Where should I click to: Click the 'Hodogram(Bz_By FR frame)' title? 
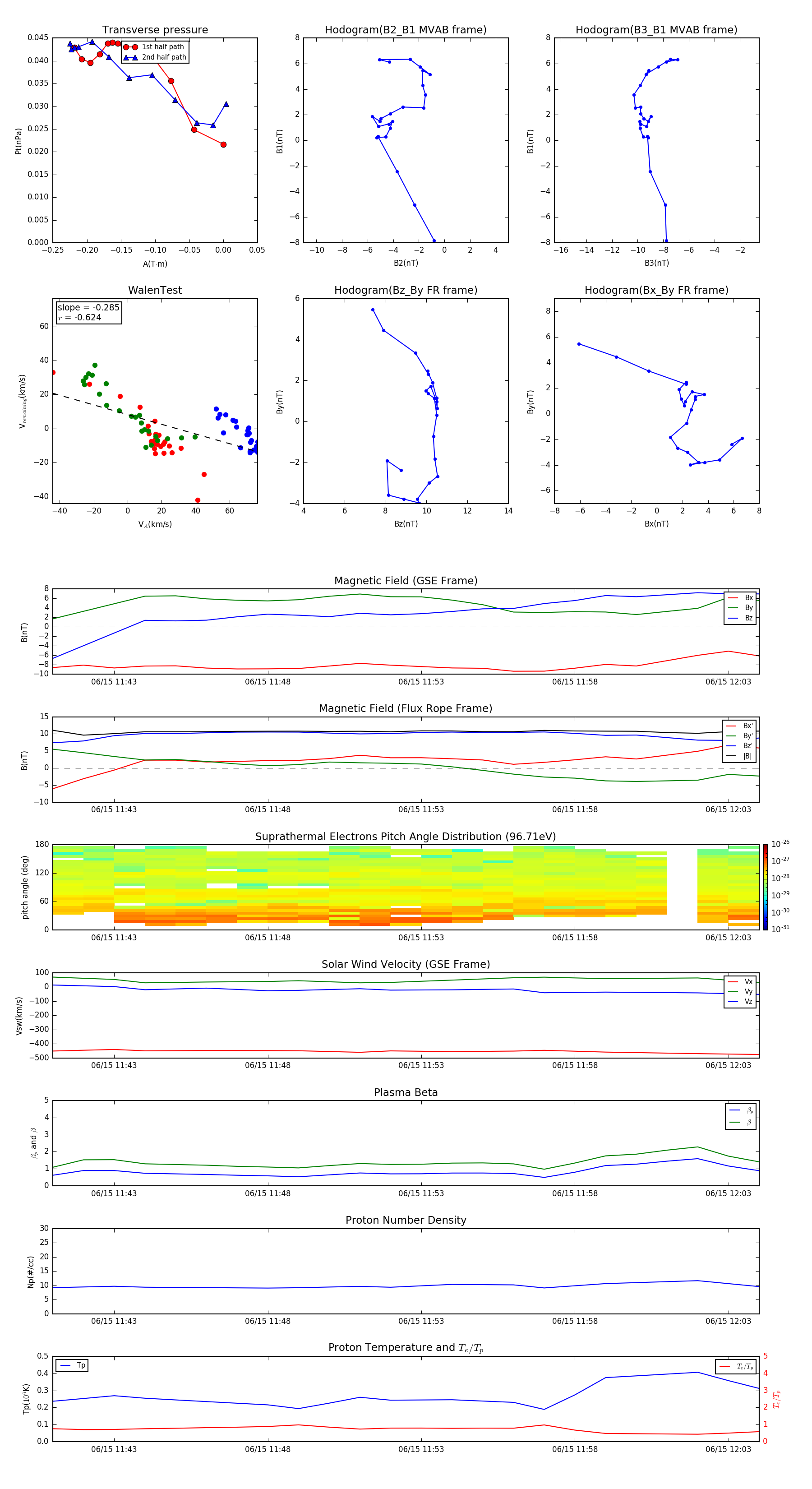point(406,290)
